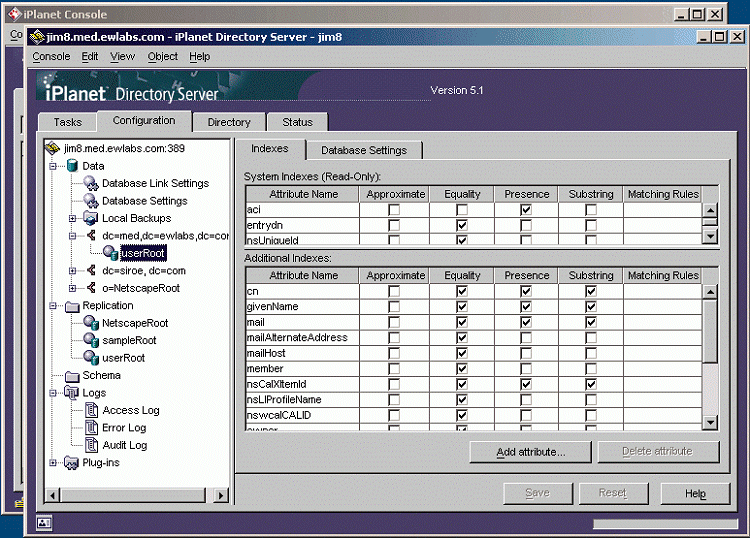Click the Database Settings tree node icon
The width and height of the screenshot is (750, 538).
pyautogui.click(x=91, y=201)
